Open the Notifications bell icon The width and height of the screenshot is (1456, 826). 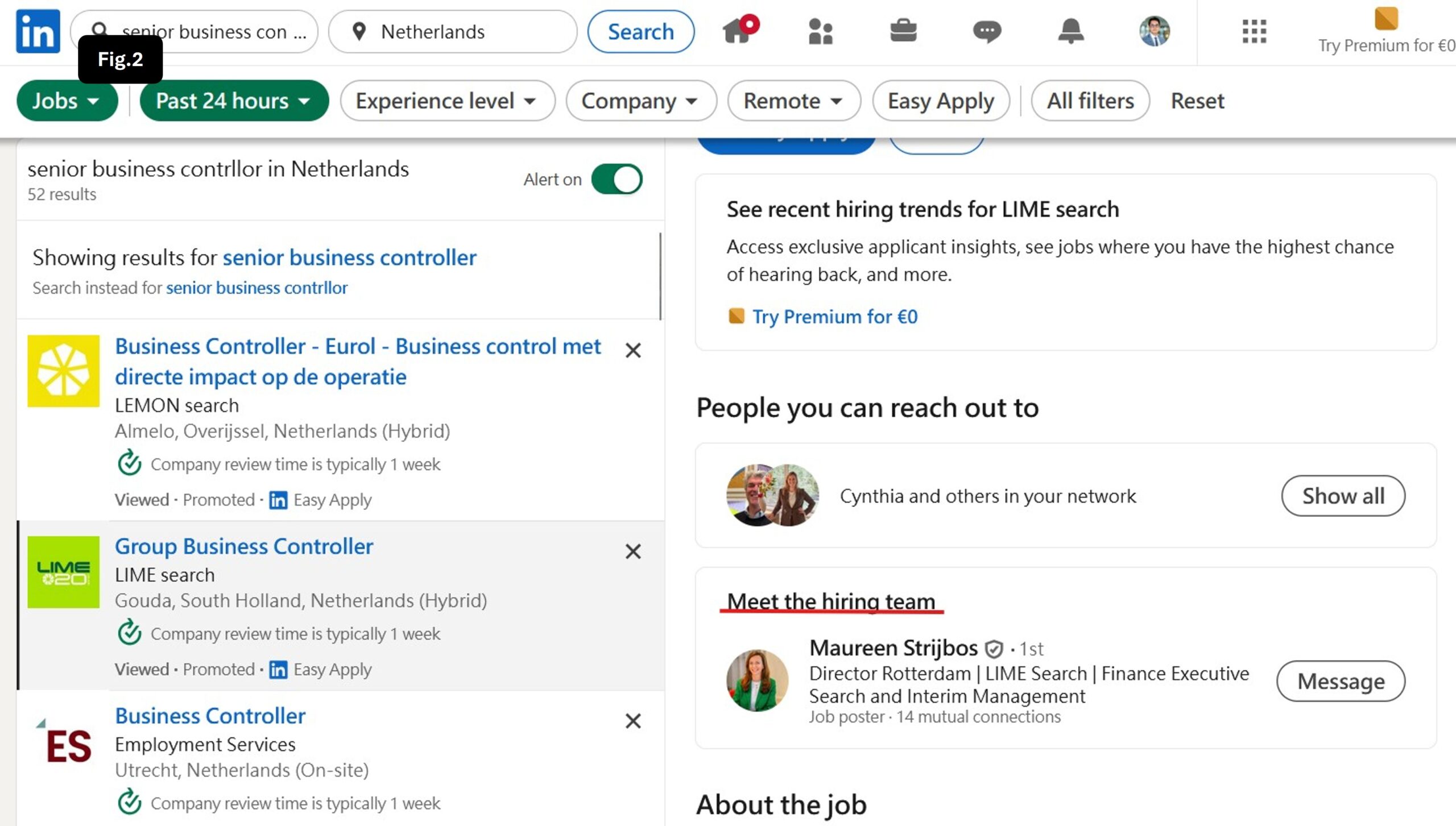click(1070, 31)
